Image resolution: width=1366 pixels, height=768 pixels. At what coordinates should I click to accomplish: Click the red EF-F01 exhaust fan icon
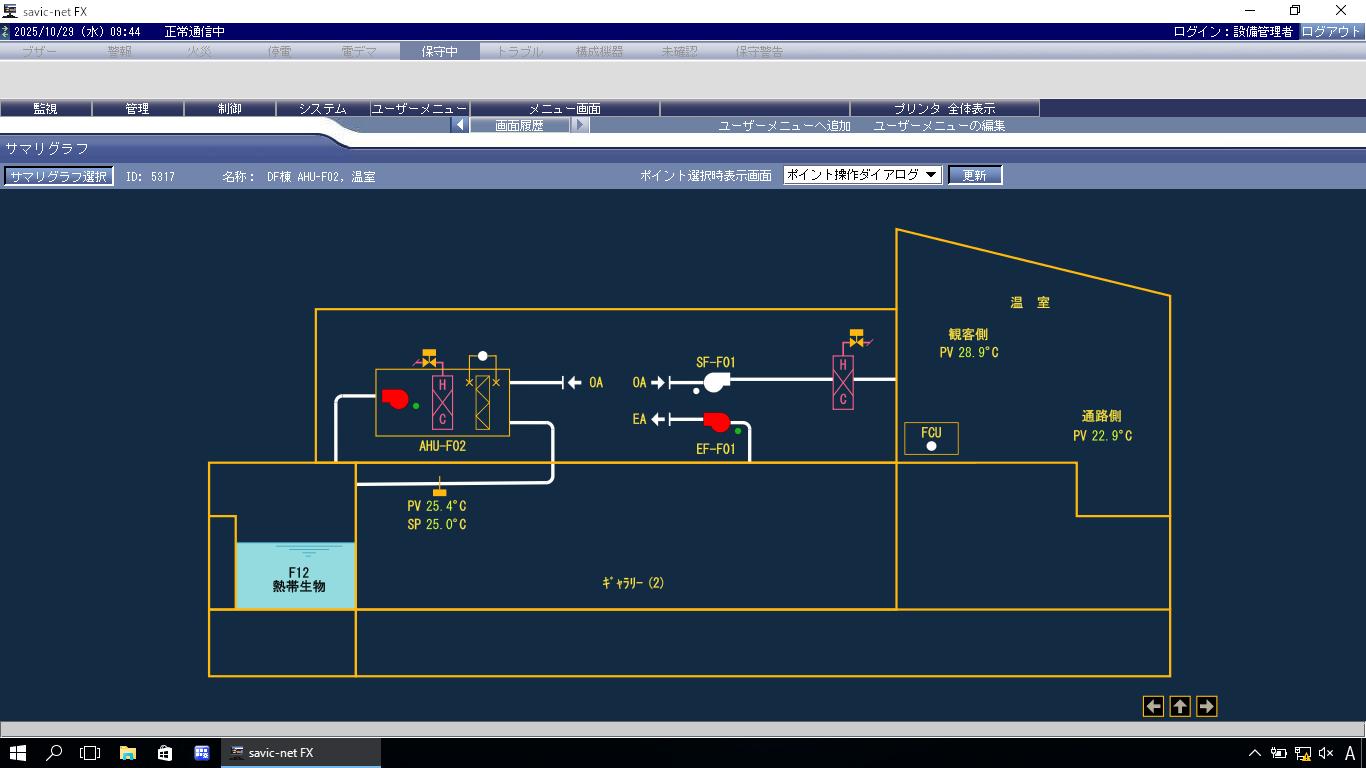(x=716, y=422)
